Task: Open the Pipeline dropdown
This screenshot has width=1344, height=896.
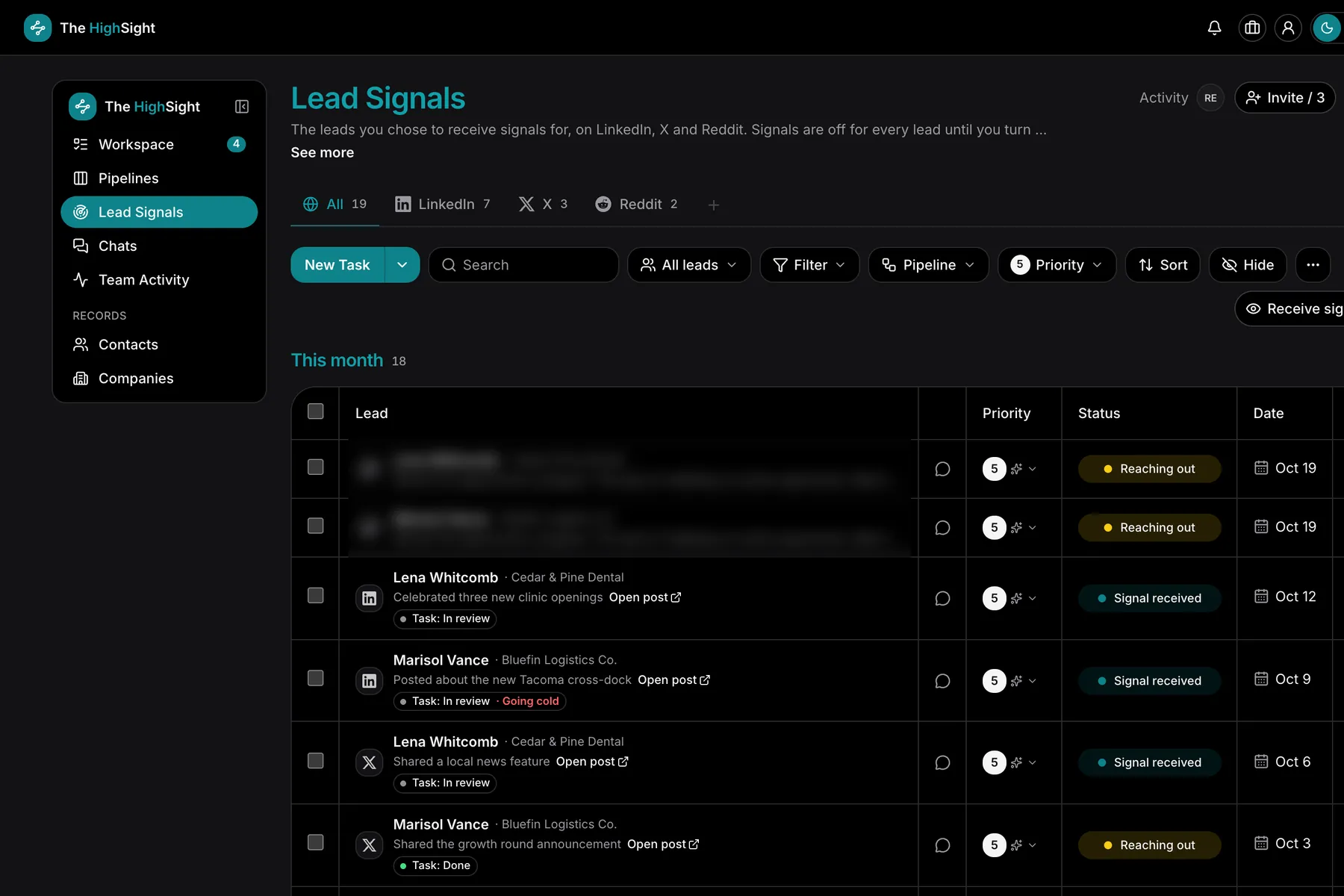Action: pos(928,265)
